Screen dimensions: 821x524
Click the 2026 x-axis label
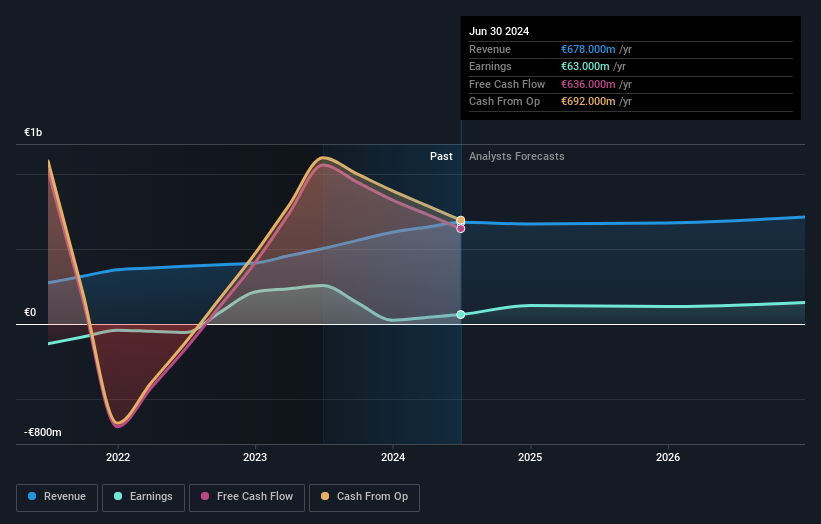[x=668, y=458]
